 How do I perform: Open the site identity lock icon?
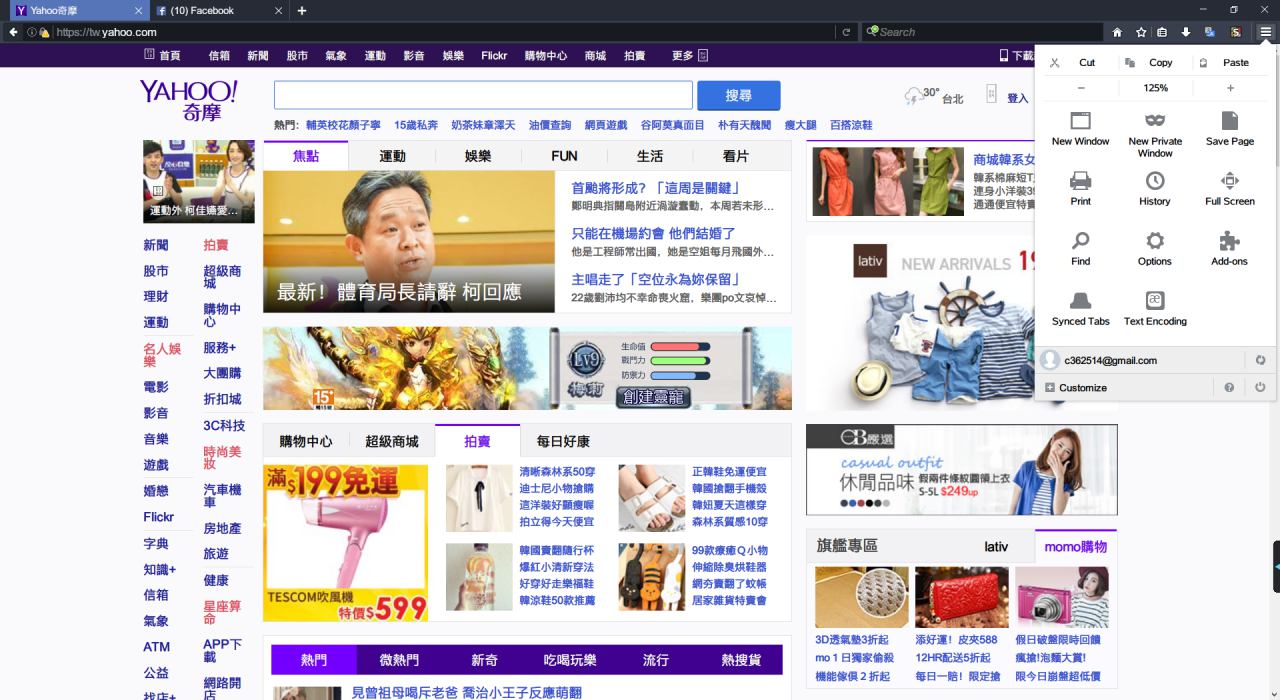[44, 32]
